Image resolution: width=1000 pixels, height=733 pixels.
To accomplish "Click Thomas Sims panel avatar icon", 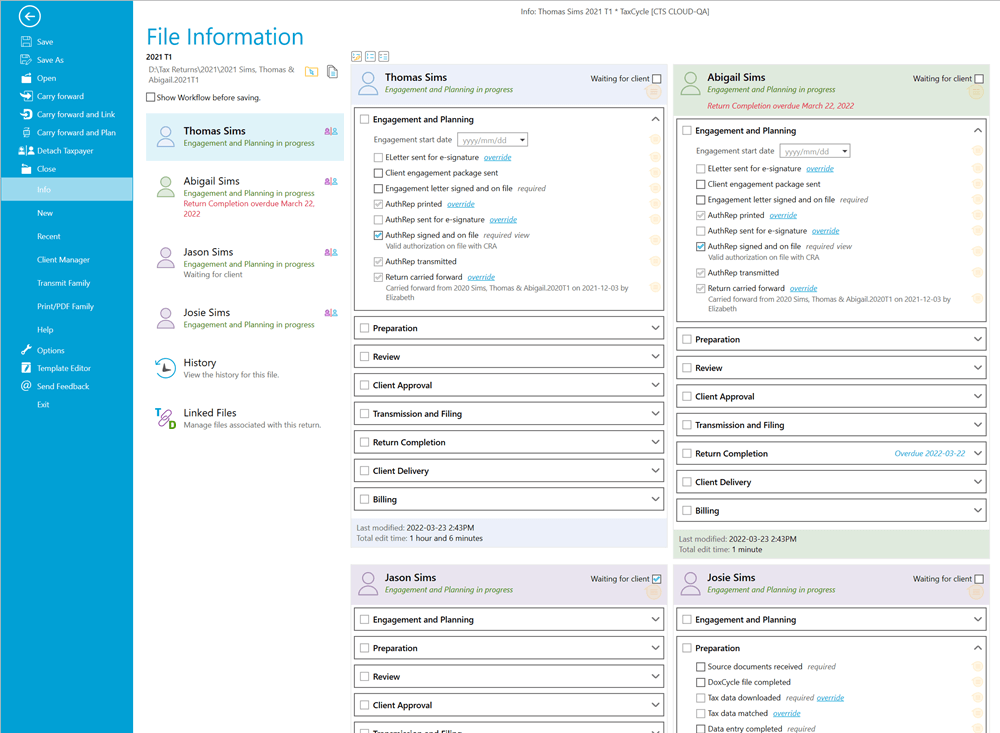I will (x=368, y=84).
